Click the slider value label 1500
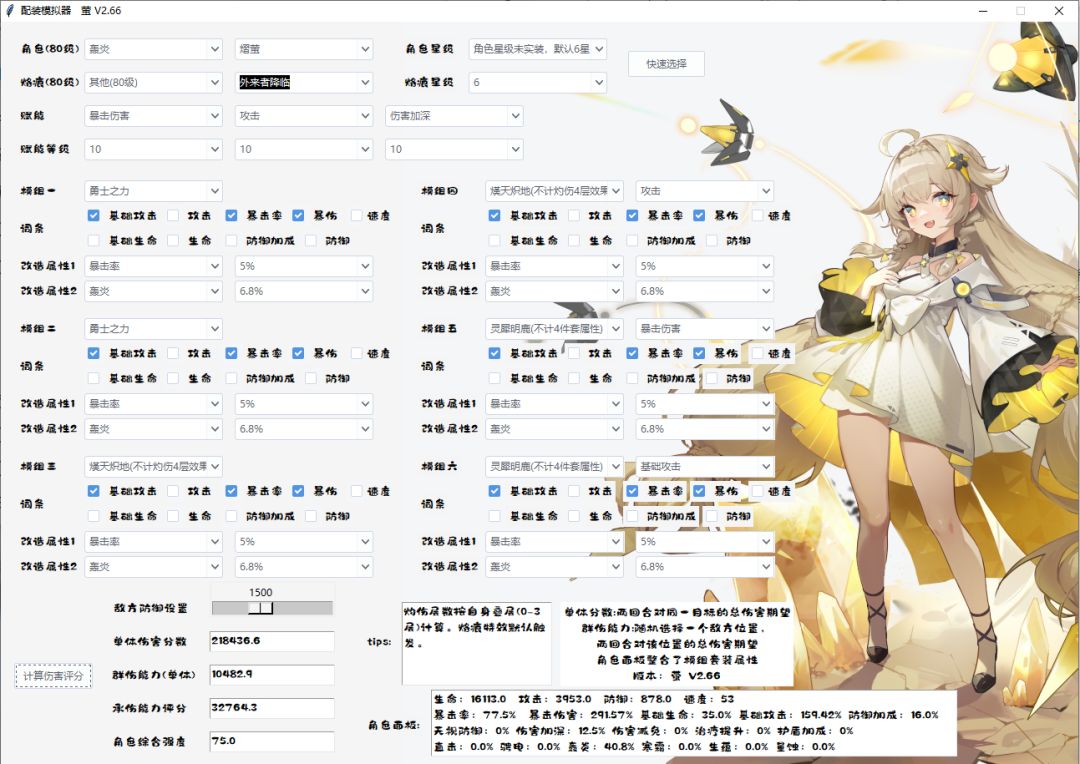 [x=260, y=592]
